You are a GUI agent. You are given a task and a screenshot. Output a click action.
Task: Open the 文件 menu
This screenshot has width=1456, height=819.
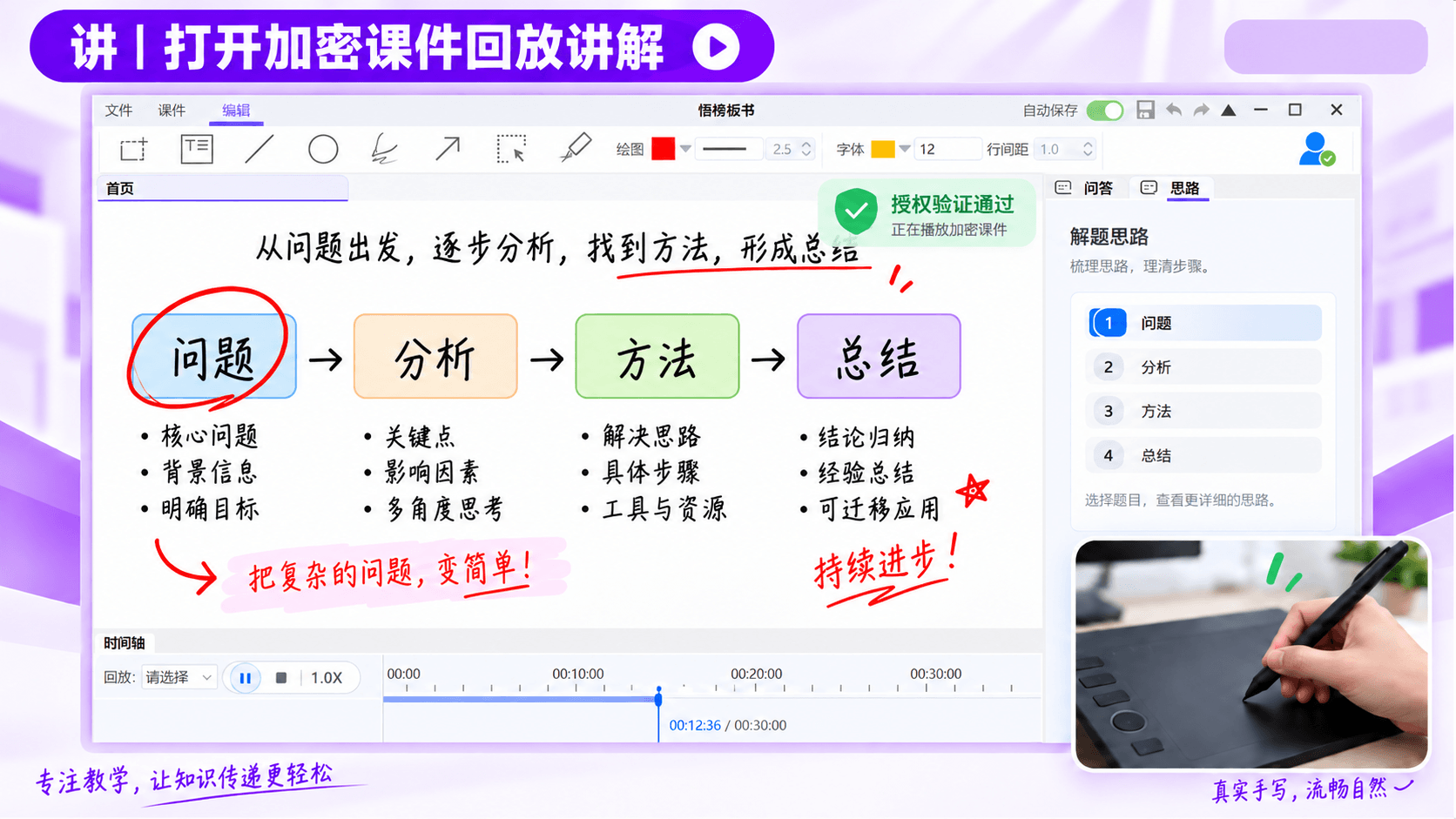(x=118, y=111)
